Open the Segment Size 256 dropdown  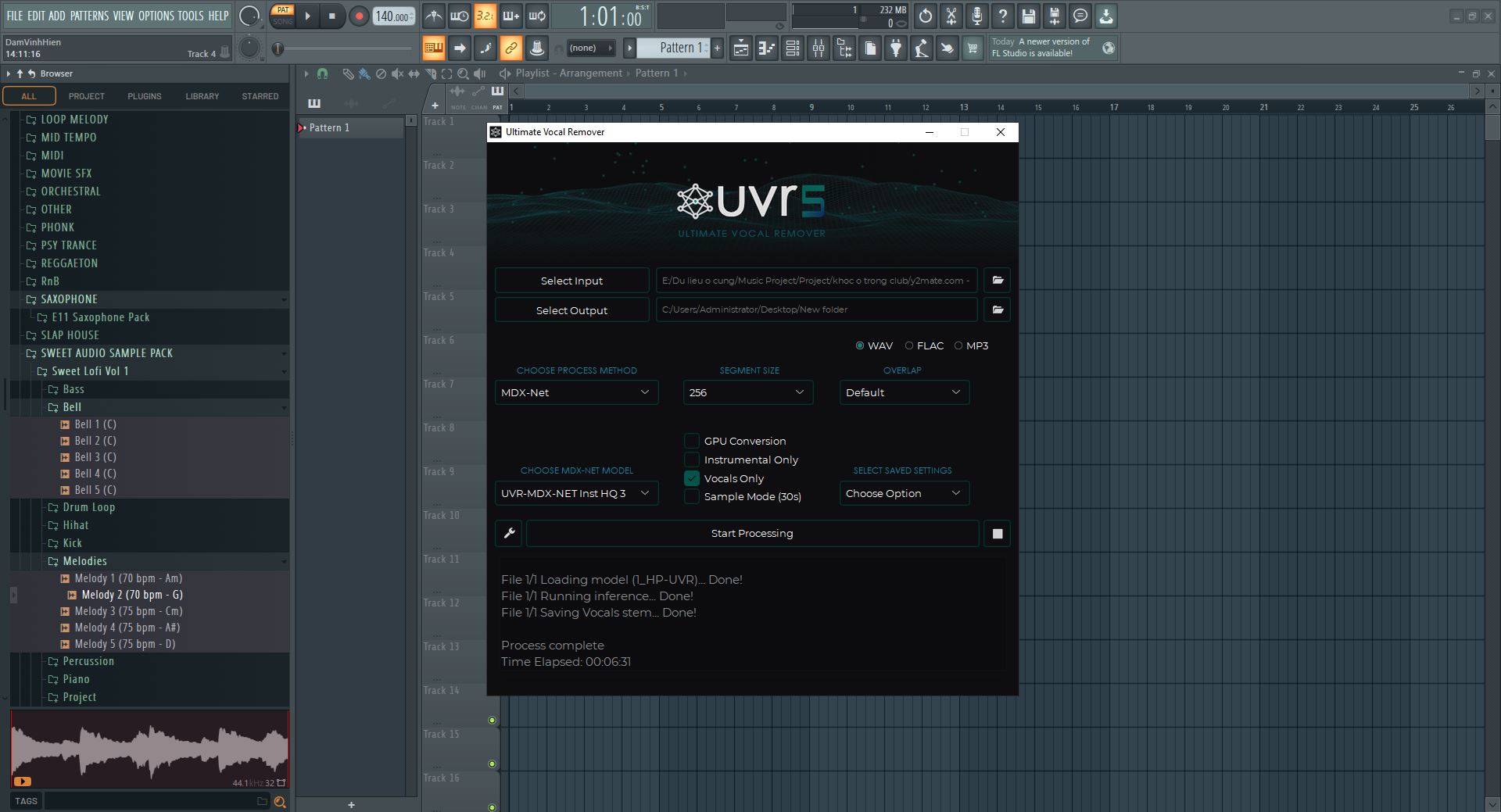coord(748,392)
